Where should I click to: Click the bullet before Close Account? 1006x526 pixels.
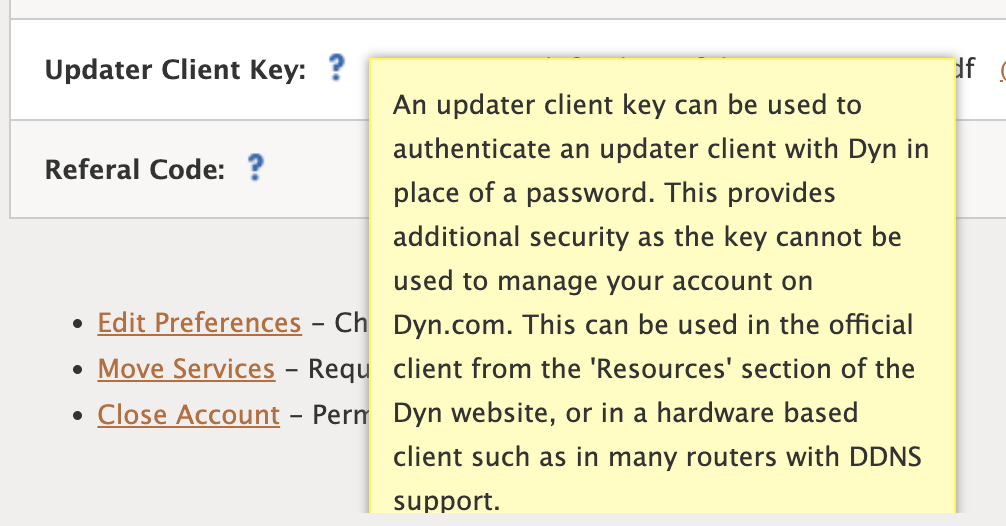pyautogui.click(x=78, y=416)
